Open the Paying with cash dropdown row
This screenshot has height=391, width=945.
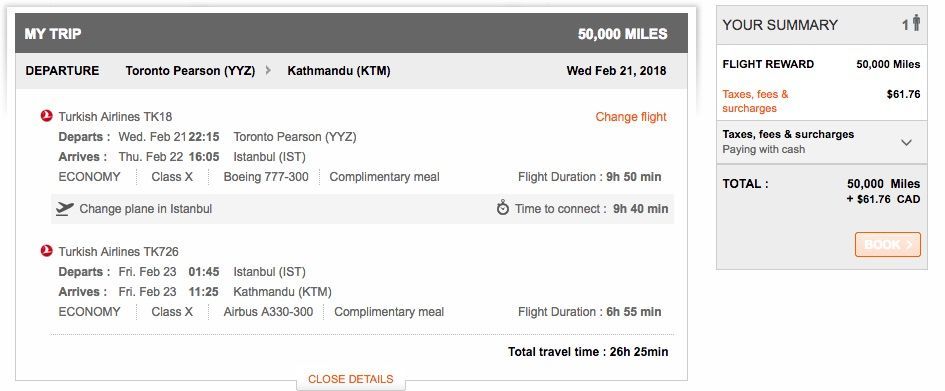point(821,142)
